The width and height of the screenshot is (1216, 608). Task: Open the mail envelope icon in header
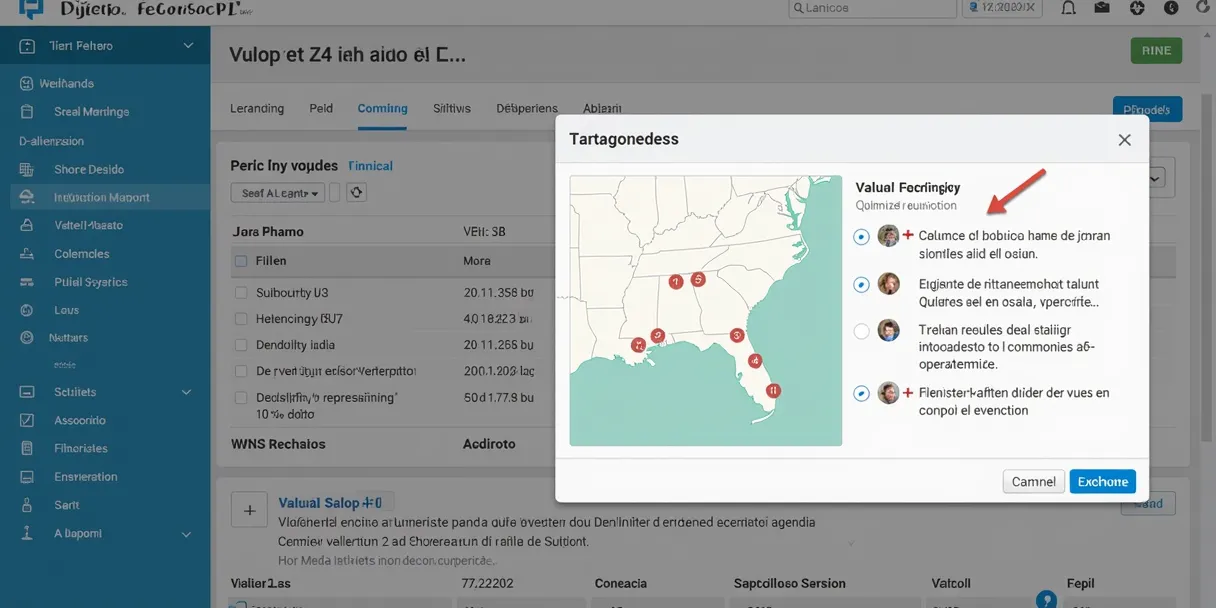pyautogui.click(x=1102, y=8)
